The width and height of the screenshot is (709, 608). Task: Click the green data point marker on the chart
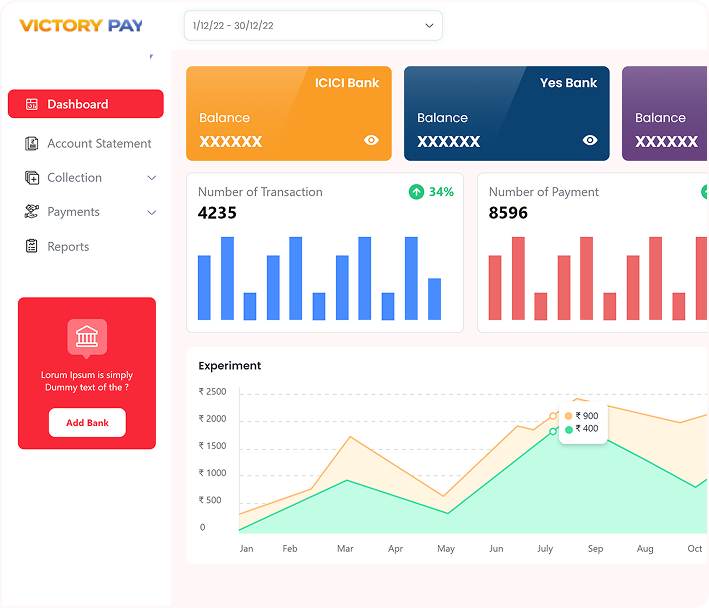[553, 431]
